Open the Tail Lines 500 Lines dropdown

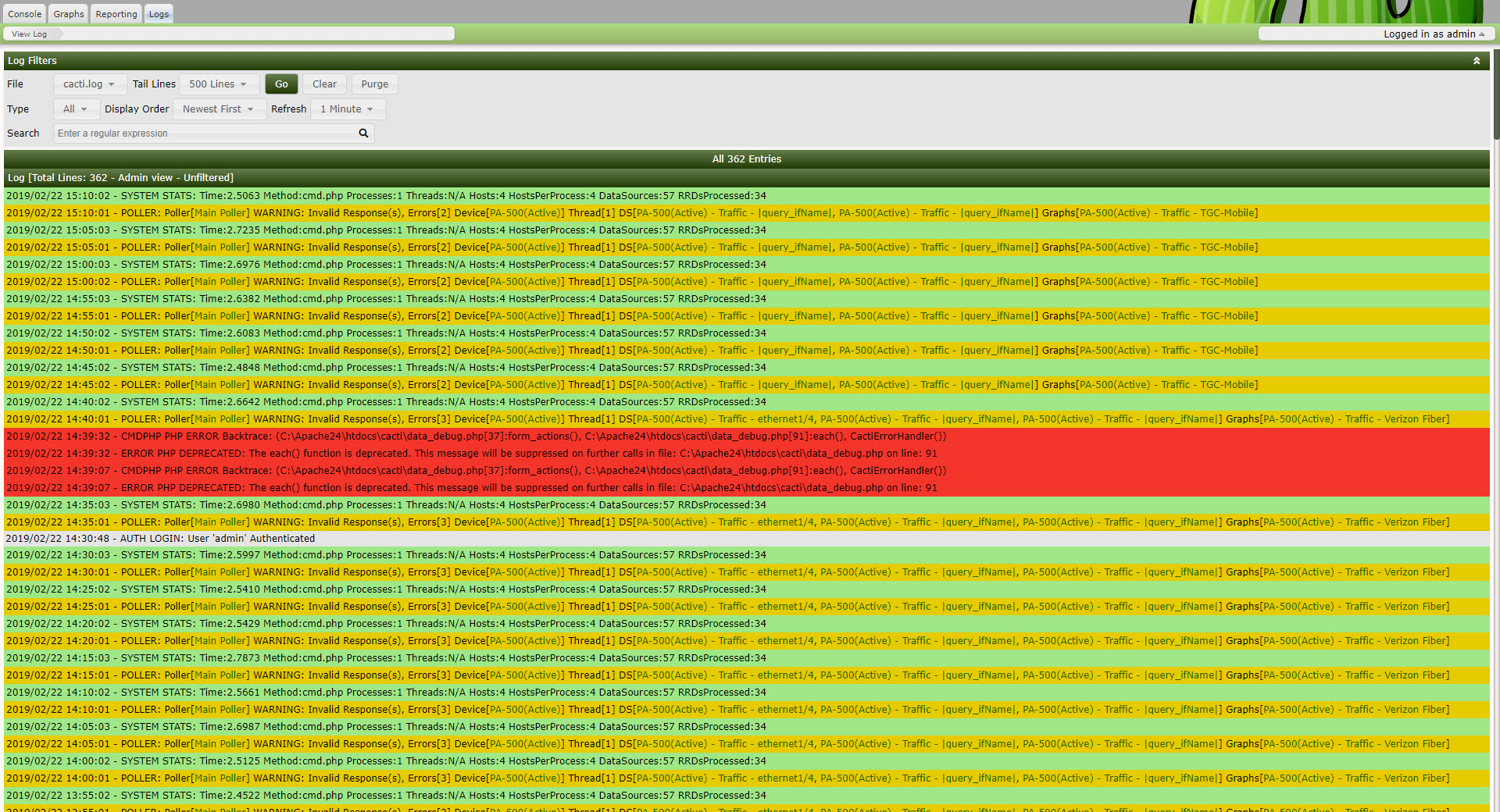[x=218, y=84]
